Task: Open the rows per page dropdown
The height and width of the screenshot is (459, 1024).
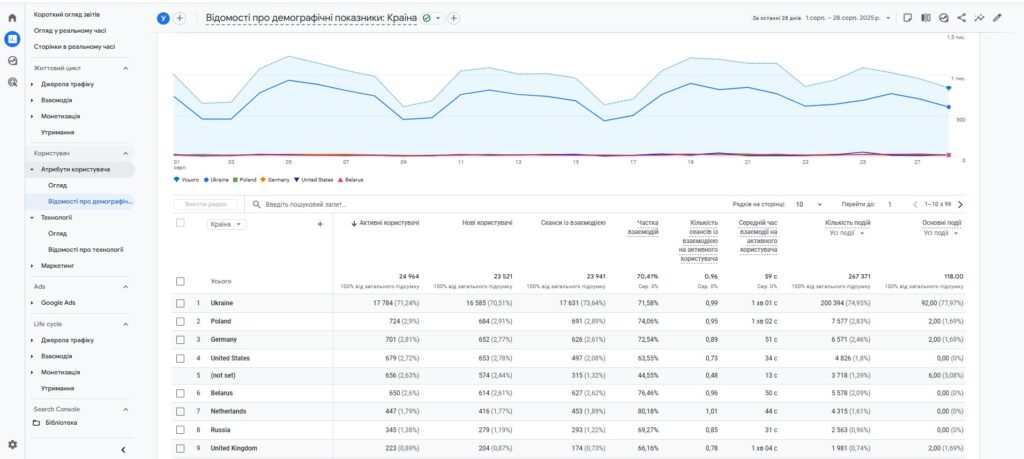Action: (808, 204)
